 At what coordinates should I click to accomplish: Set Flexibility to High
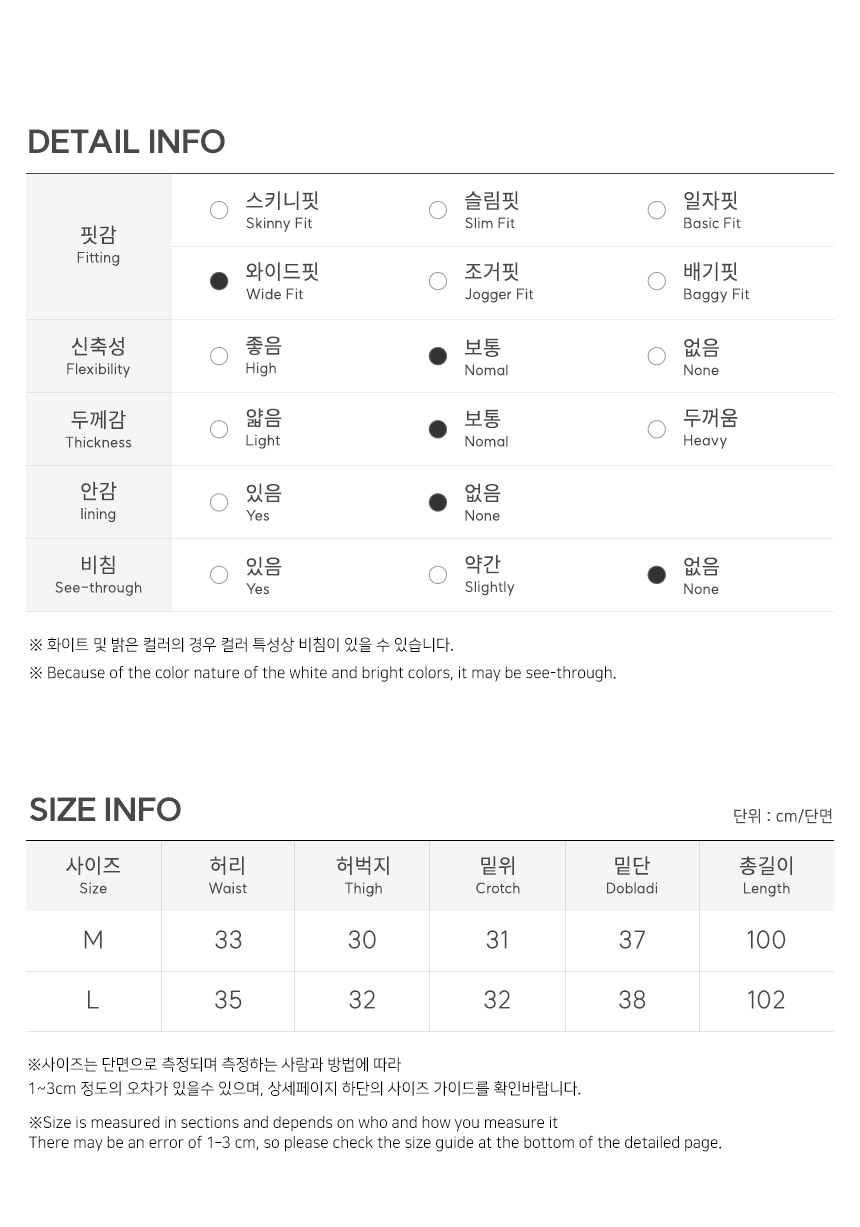tap(219, 356)
